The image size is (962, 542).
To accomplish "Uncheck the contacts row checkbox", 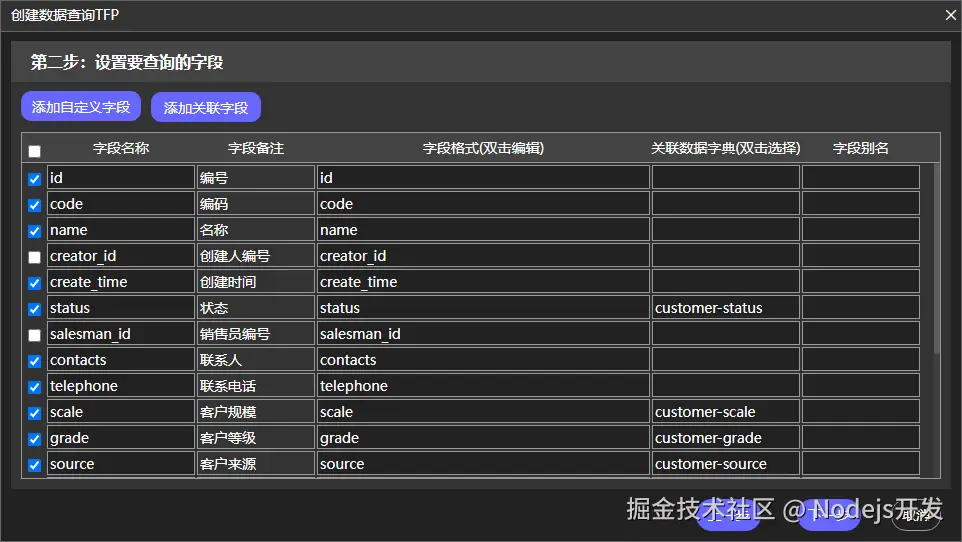I will [x=34, y=361].
